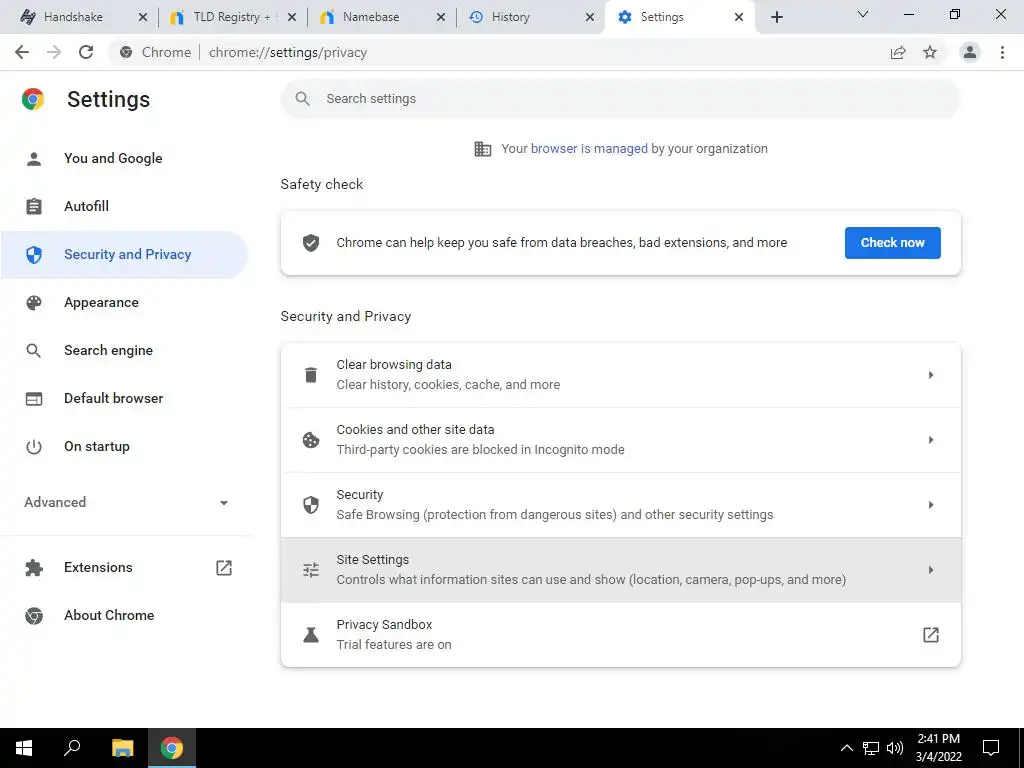Open the volume control in system tray
The width and height of the screenshot is (1024, 768).
895,748
